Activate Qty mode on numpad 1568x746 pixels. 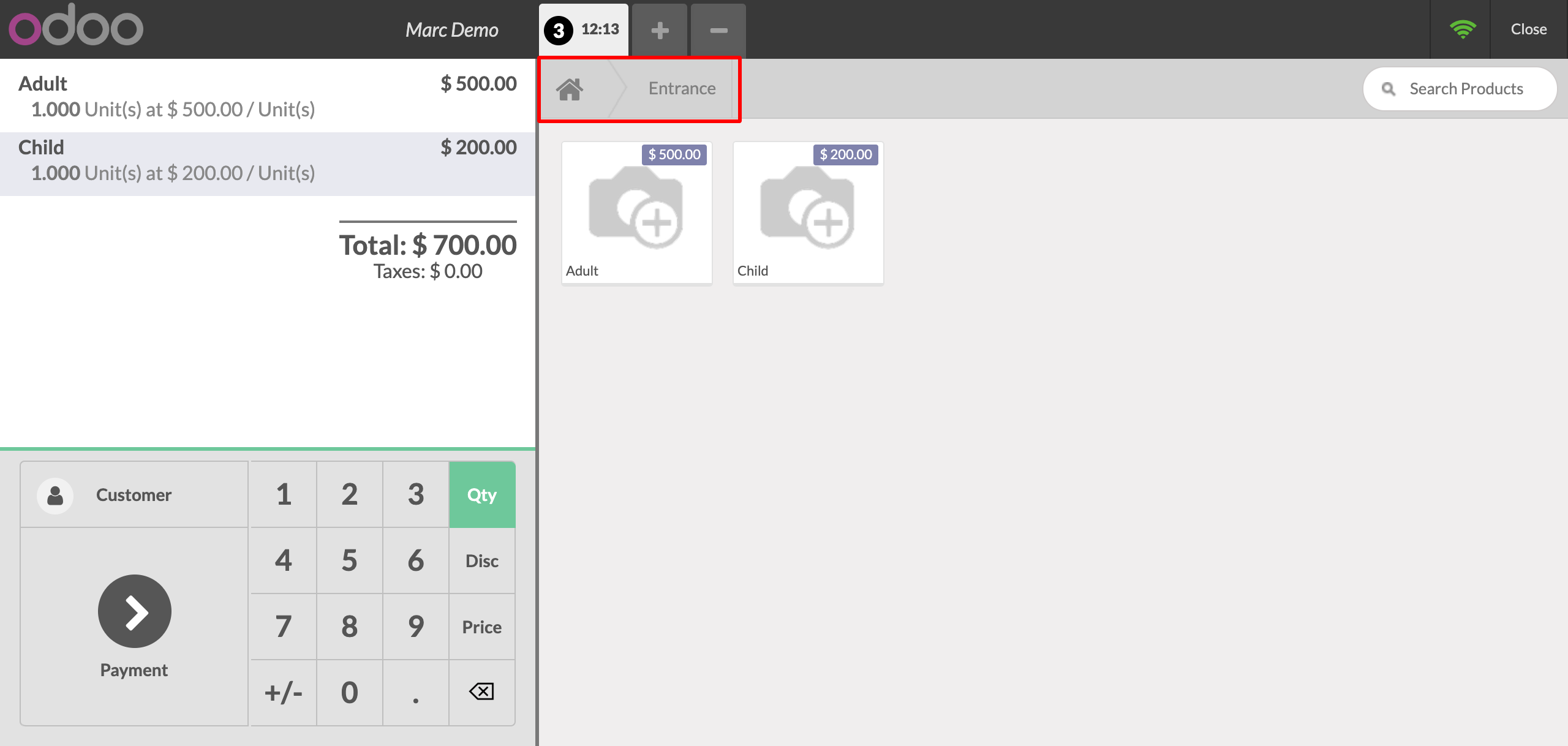point(482,495)
